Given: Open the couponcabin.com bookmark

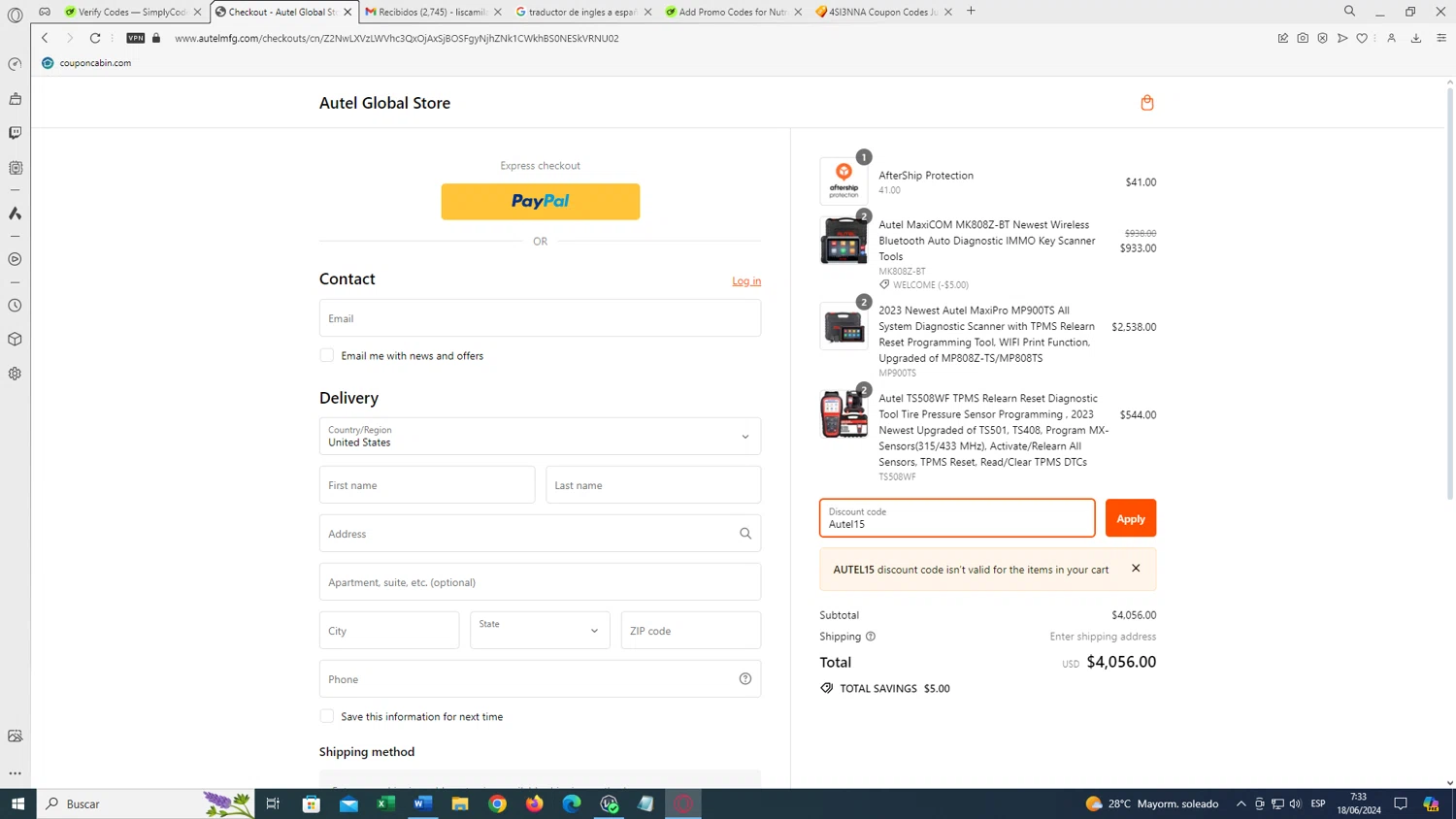Looking at the screenshot, I should 86,63.
